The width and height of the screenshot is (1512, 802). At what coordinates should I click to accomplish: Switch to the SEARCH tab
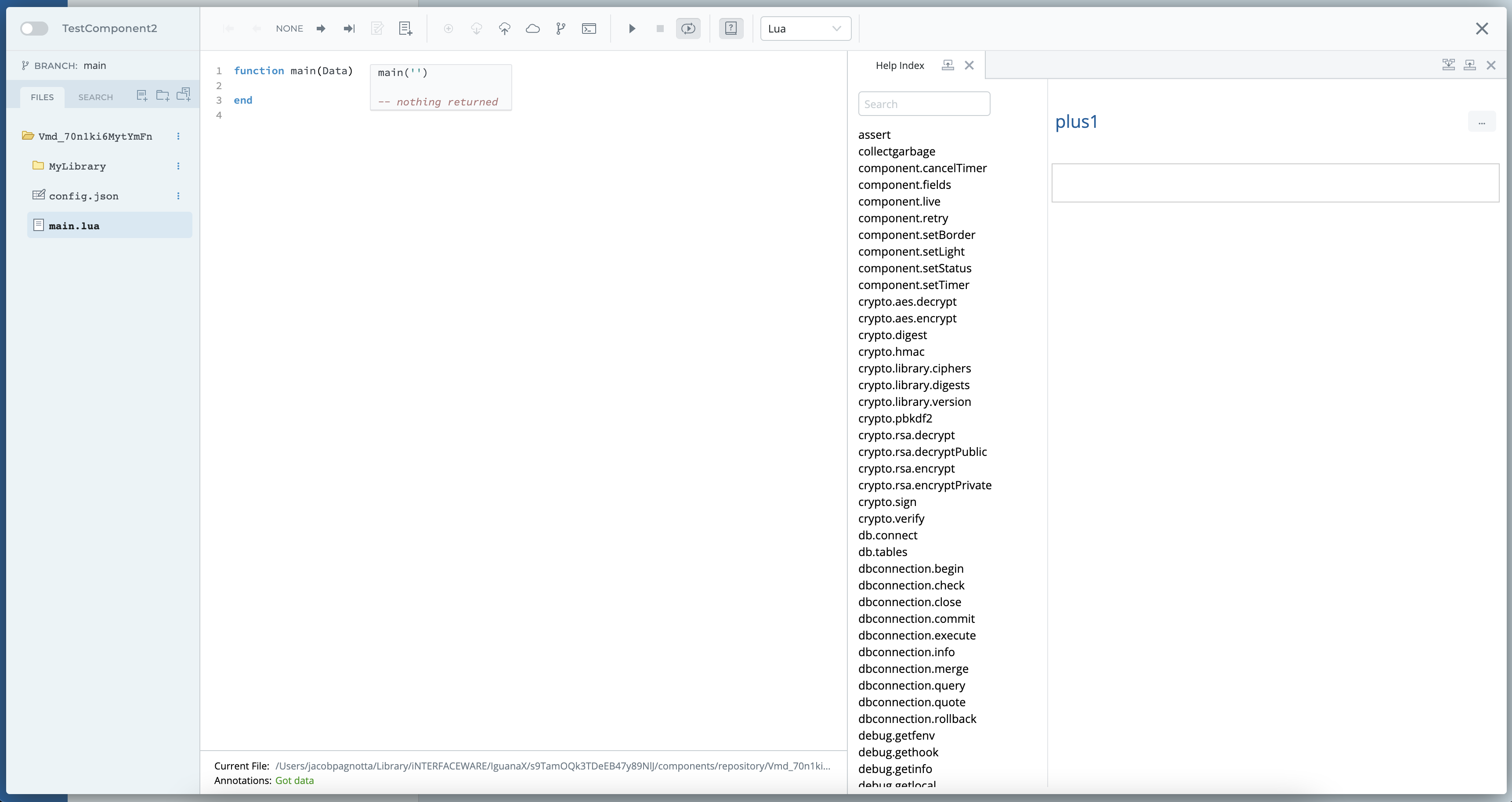pos(96,98)
